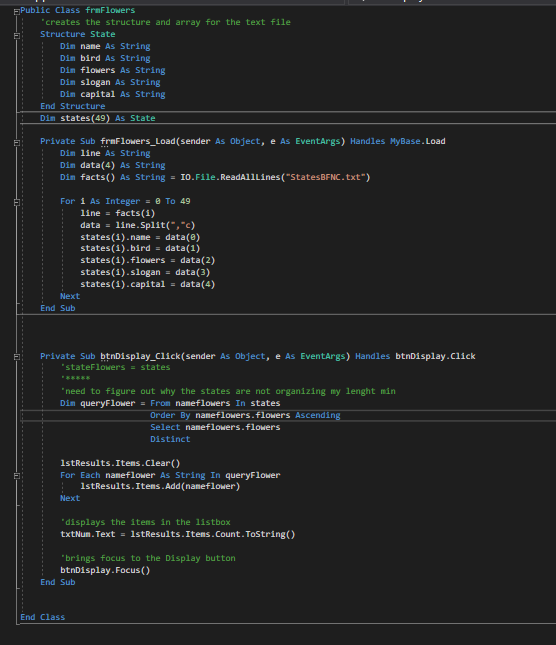556x645 pixels.
Task: Click txtNum.Text in the assignment line
Action: (88, 534)
